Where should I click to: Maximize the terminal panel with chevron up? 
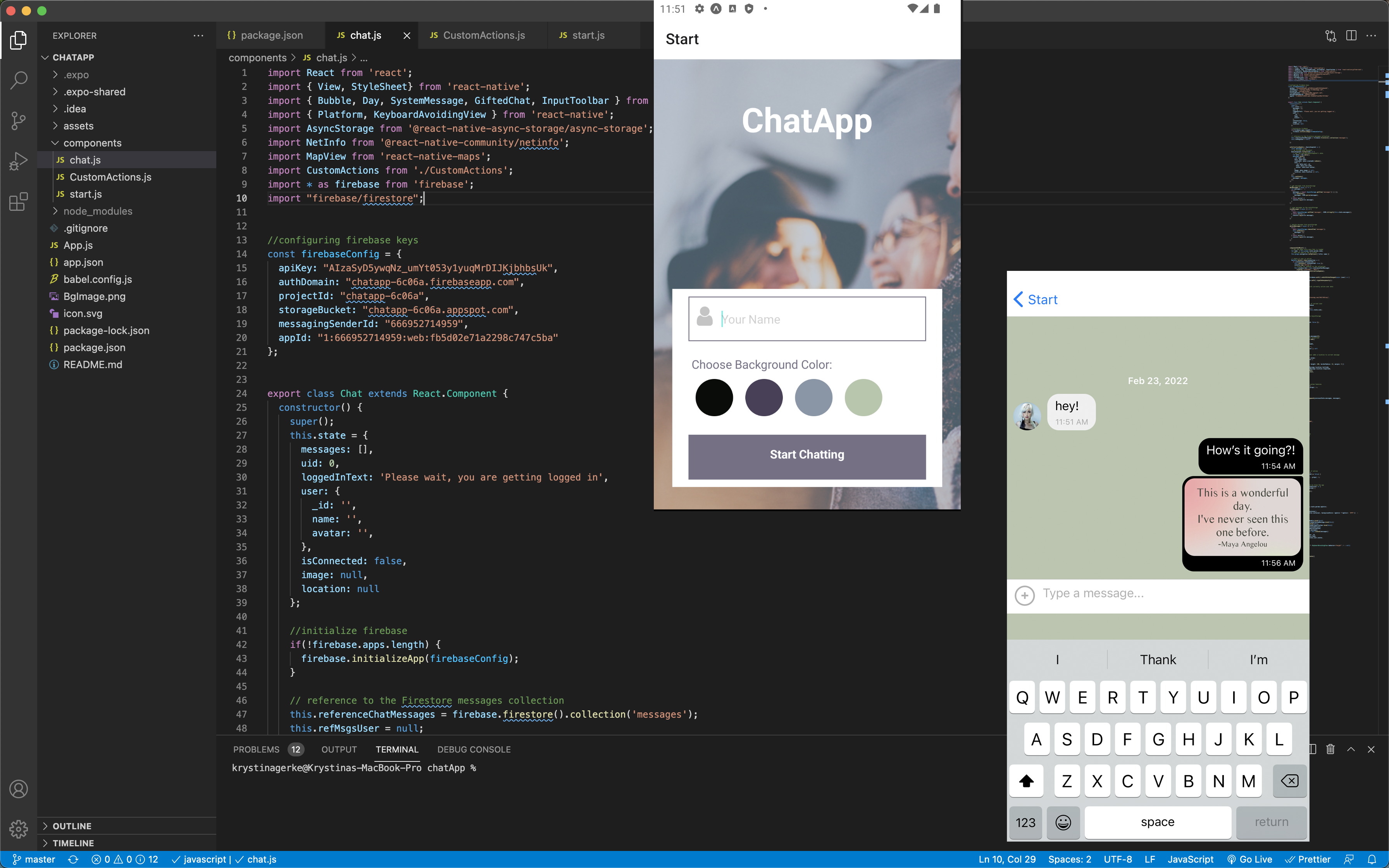coord(1351,749)
